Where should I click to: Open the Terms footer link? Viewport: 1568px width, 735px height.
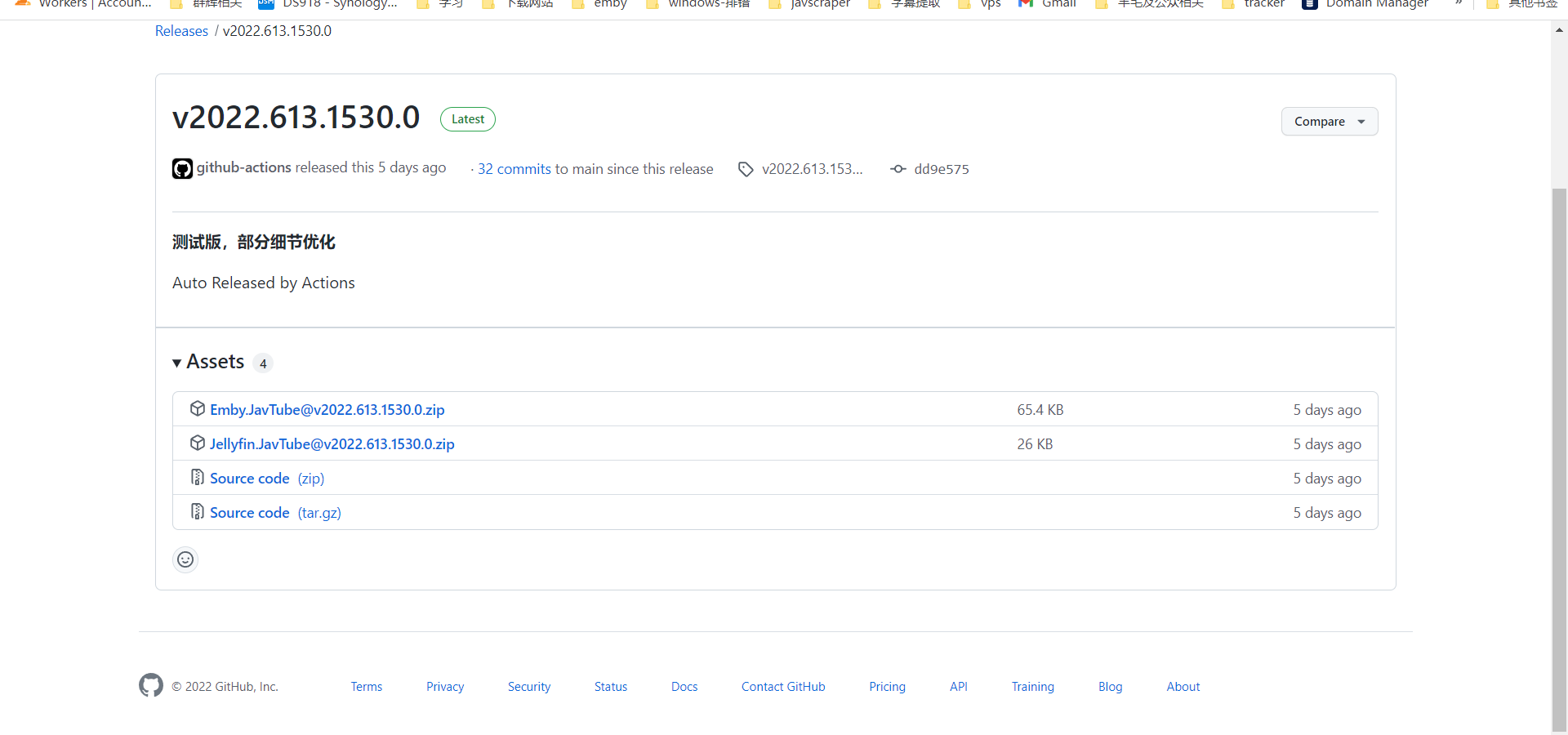coord(367,687)
